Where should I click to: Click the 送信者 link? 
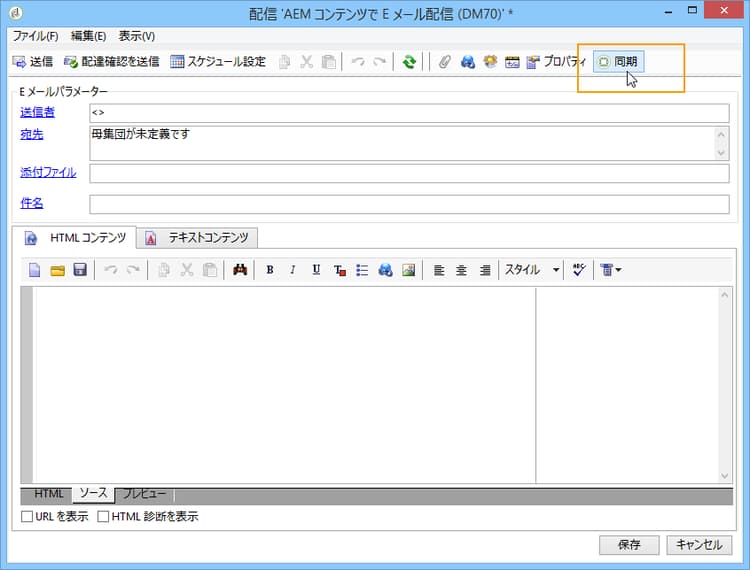[x=37, y=112]
